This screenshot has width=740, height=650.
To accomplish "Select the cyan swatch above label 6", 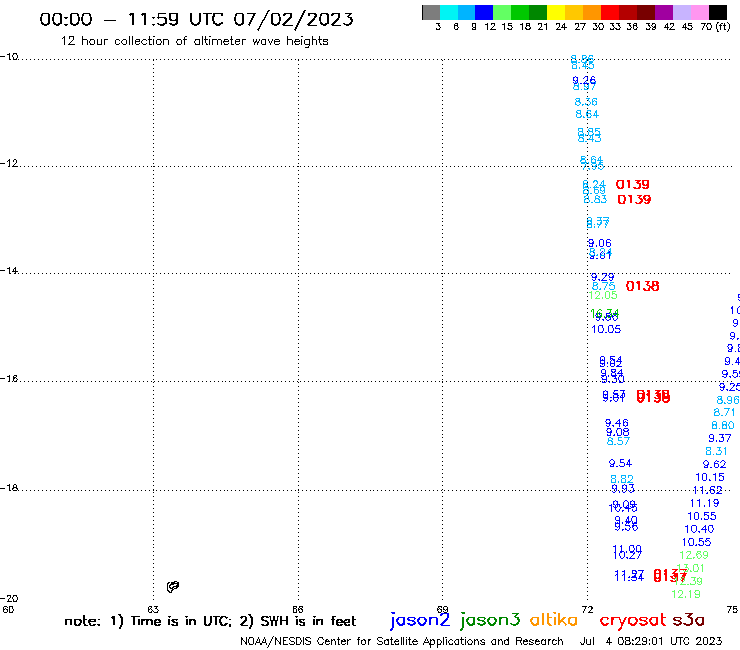I will (449, 12).
